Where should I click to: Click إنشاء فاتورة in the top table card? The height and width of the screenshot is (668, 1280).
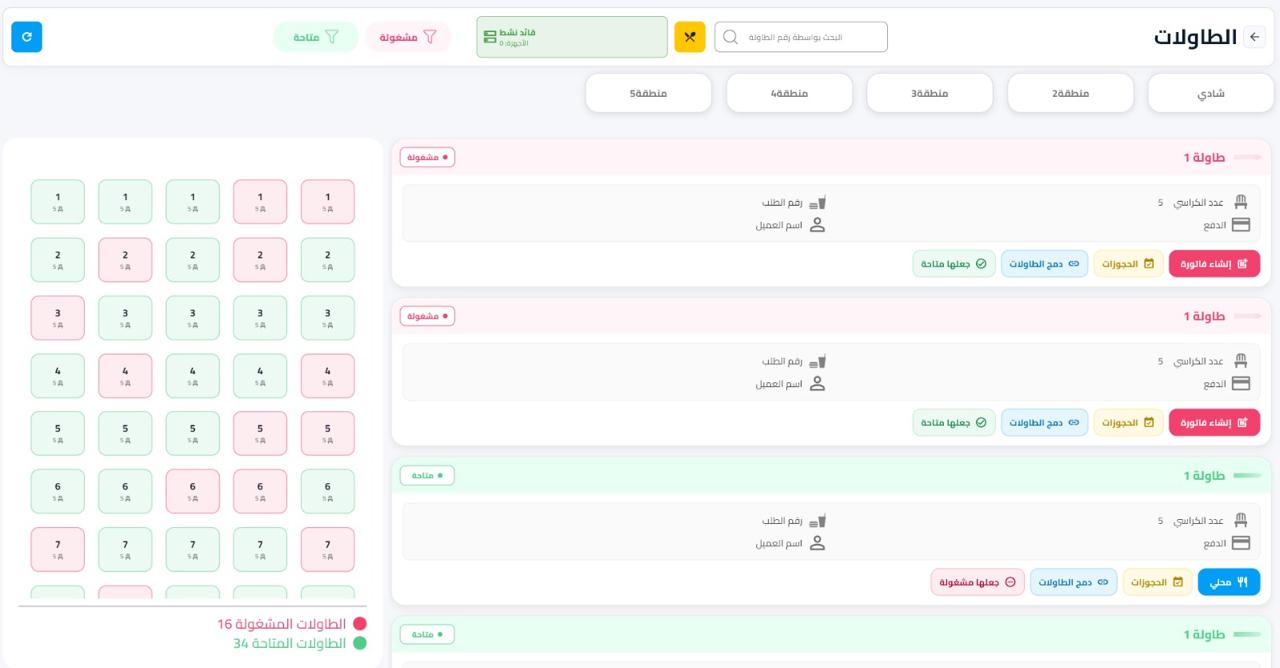(x=1214, y=264)
